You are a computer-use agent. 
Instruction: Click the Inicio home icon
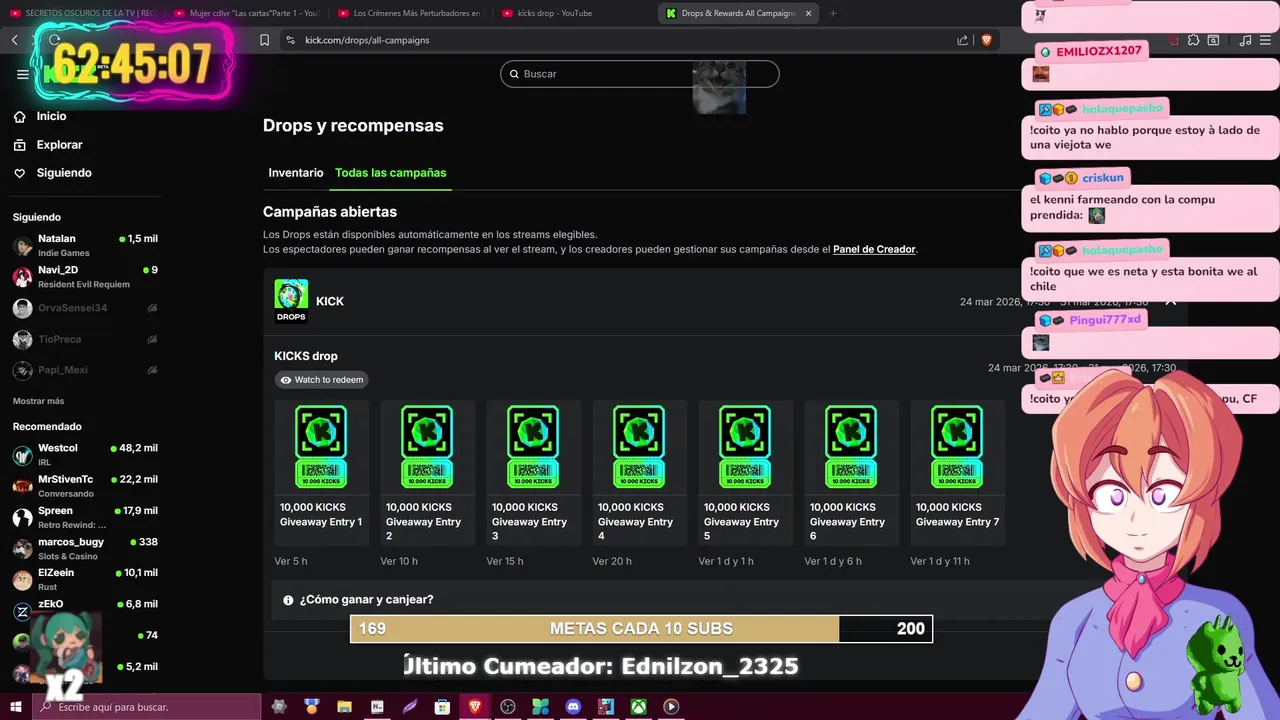click(19, 116)
